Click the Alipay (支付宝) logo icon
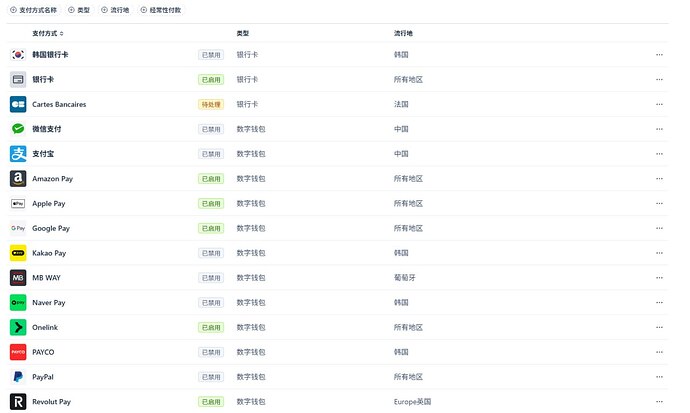This screenshot has height=413, width=690. [x=18, y=154]
